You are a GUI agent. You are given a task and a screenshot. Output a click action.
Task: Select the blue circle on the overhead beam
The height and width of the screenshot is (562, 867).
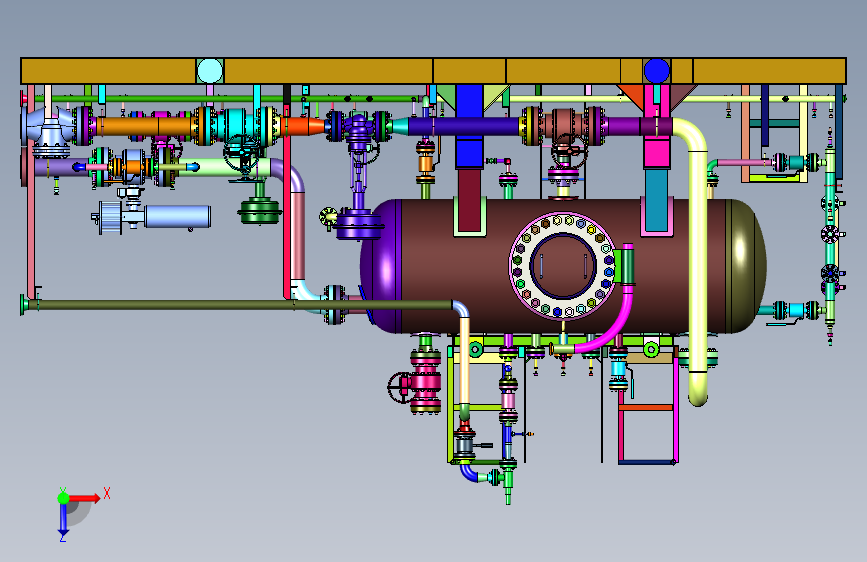pos(656,71)
